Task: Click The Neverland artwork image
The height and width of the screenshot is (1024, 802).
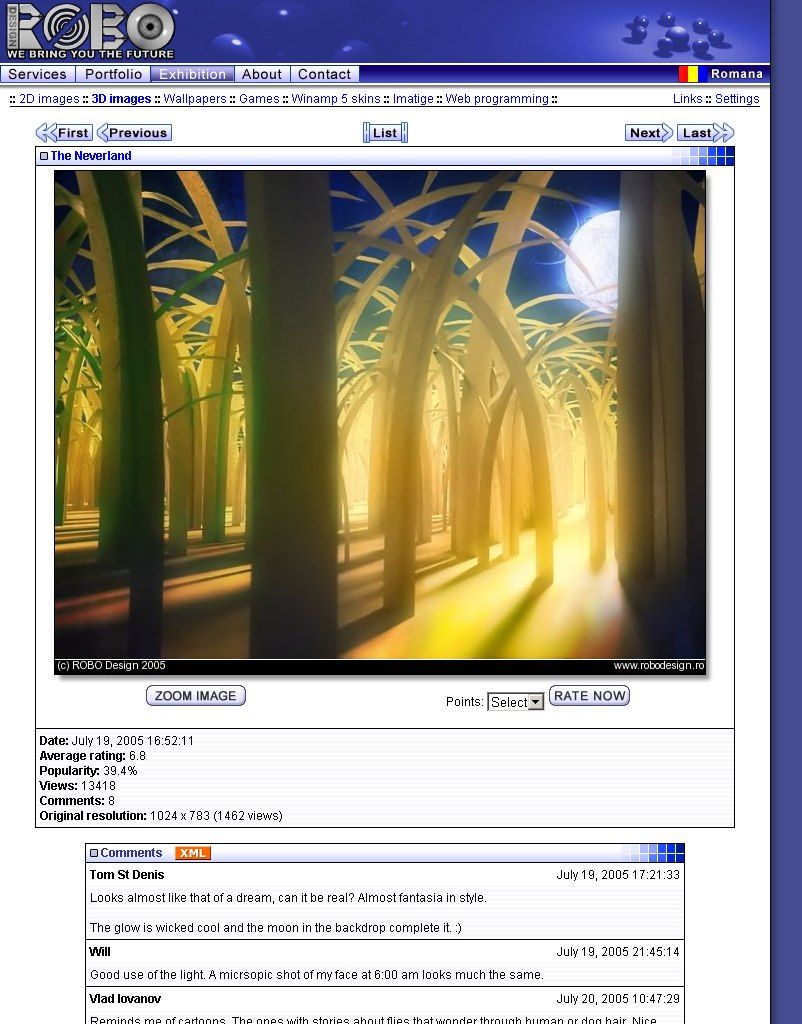Action: click(380, 415)
